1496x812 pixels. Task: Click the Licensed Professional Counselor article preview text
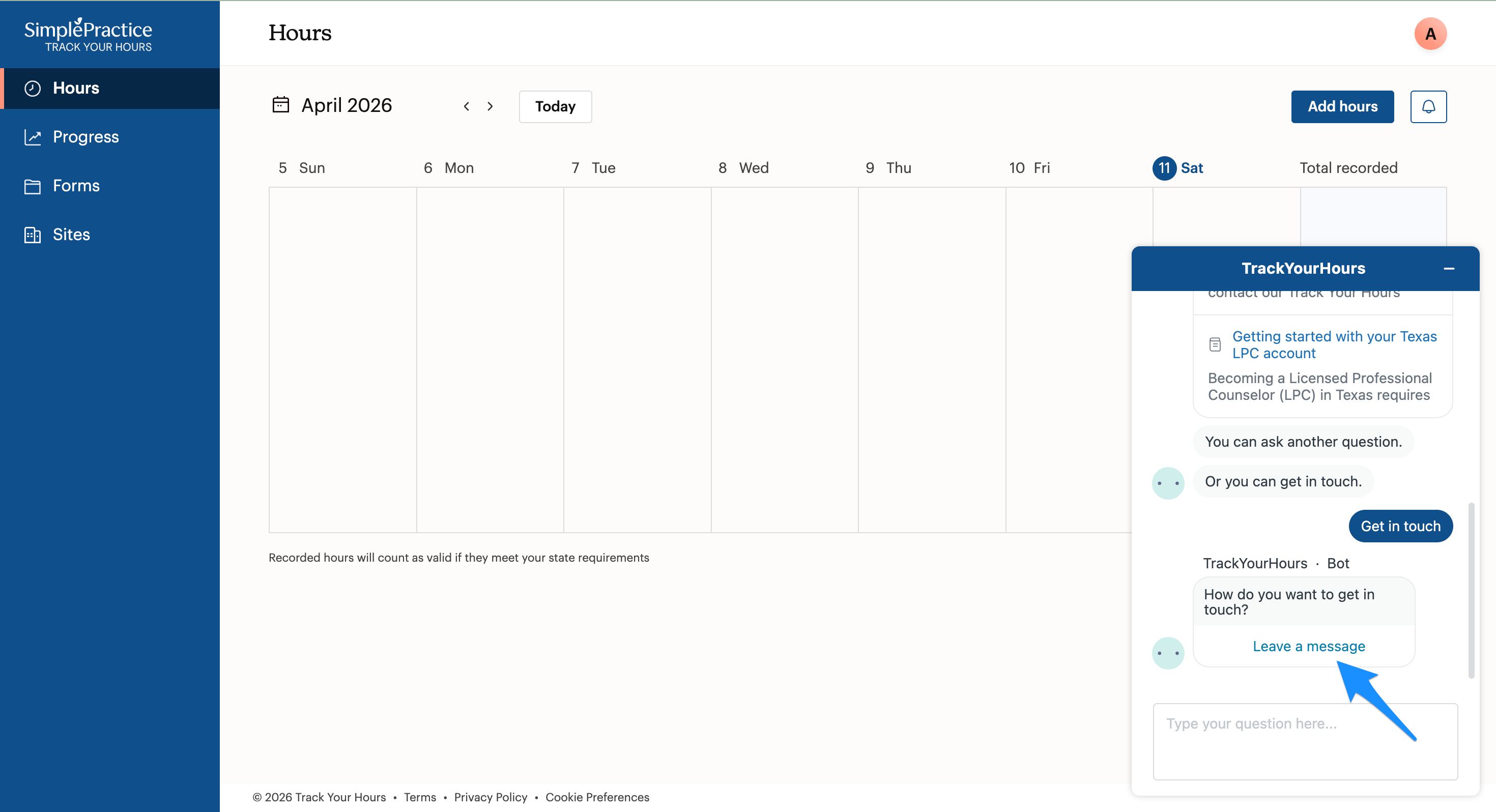pos(1319,386)
